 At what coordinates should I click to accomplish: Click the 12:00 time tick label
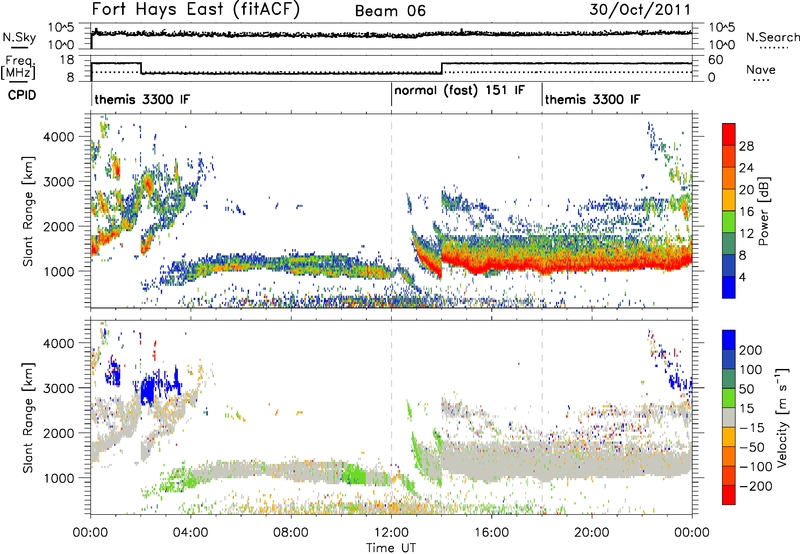pyautogui.click(x=391, y=533)
